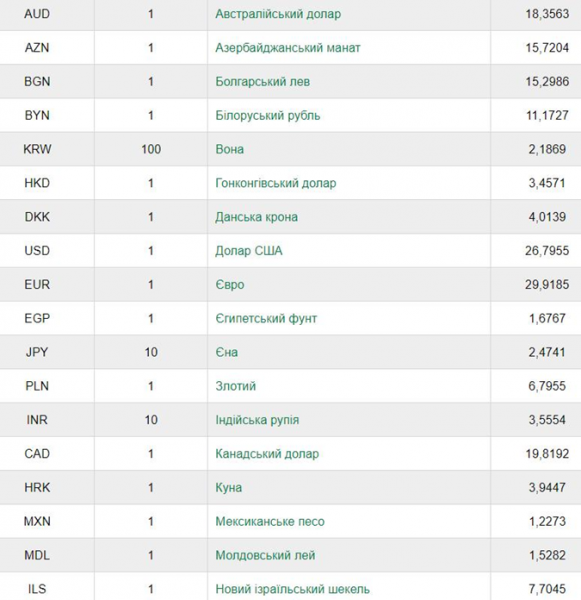Open the Азербайджанський манат link
This screenshot has height=600, width=581.
pos(287,48)
